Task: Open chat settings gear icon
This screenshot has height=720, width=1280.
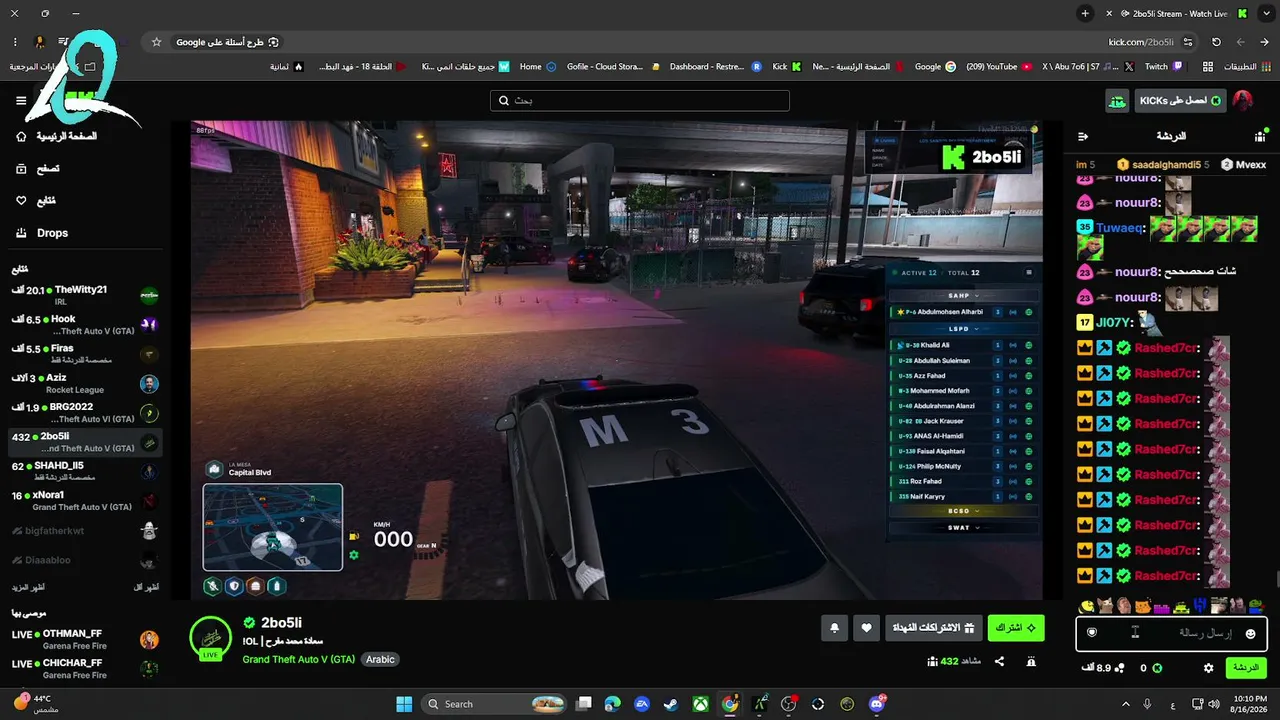Action: click(1208, 667)
